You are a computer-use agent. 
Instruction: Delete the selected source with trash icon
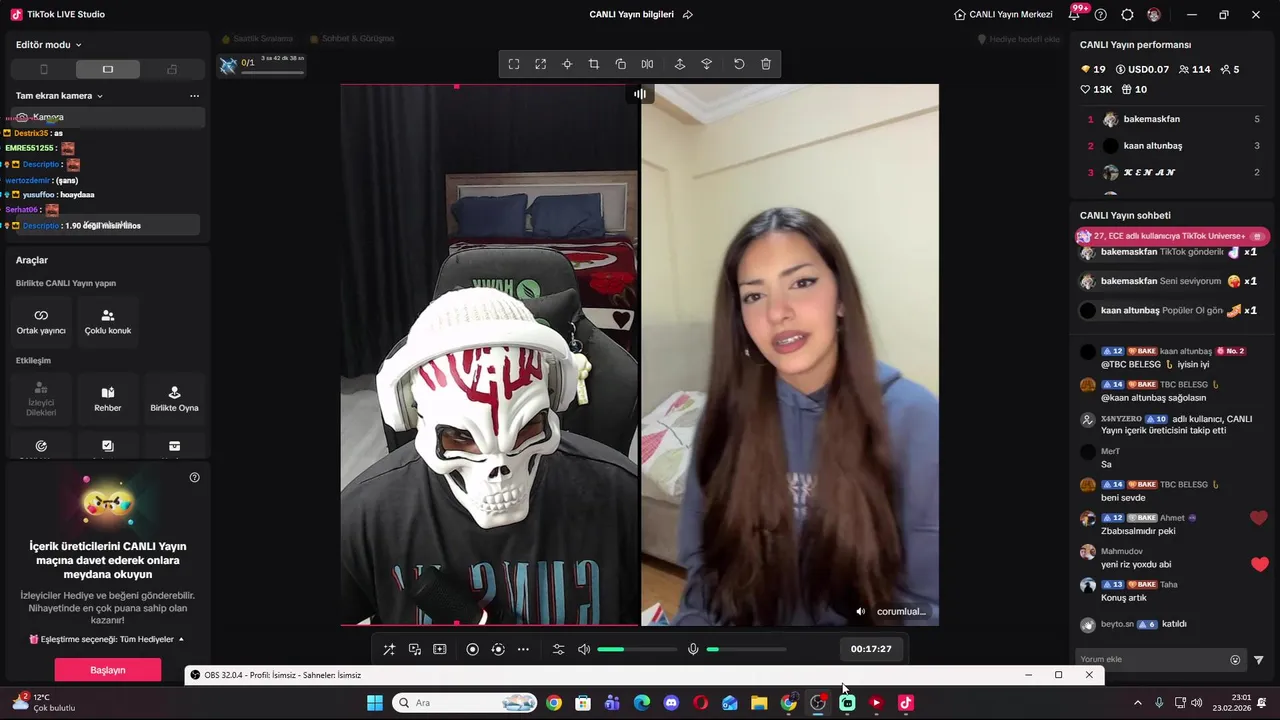click(766, 64)
